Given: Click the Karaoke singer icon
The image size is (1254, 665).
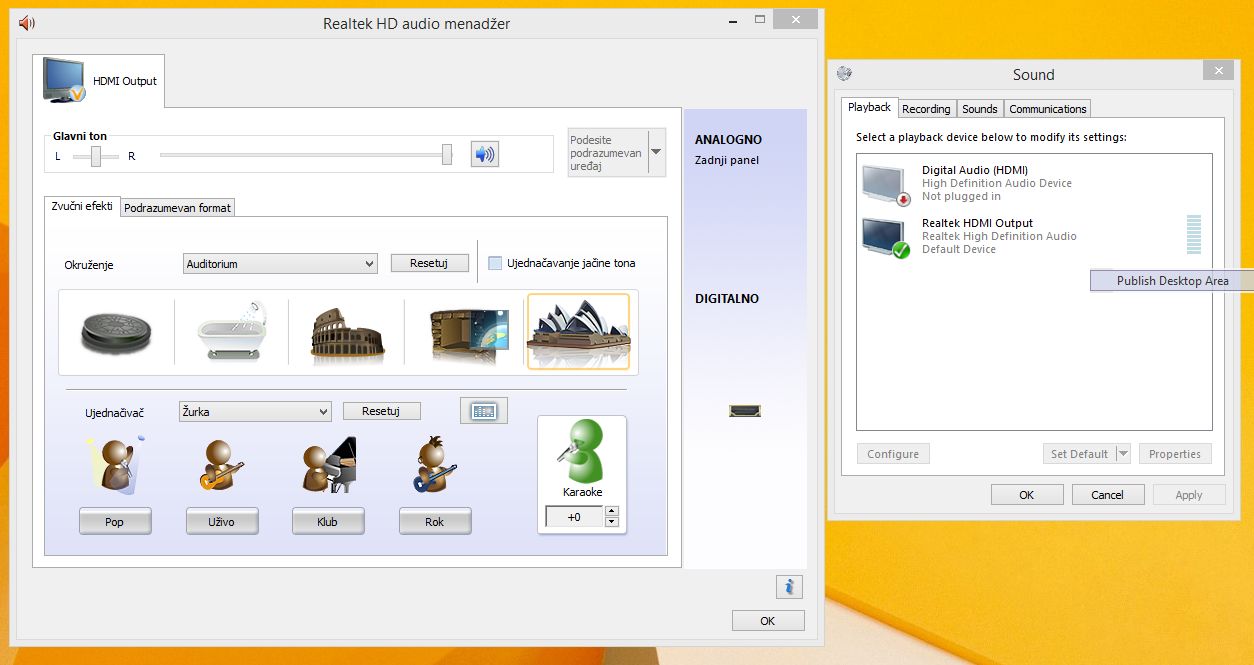Looking at the screenshot, I should pyautogui.click(x=581, y=453).
